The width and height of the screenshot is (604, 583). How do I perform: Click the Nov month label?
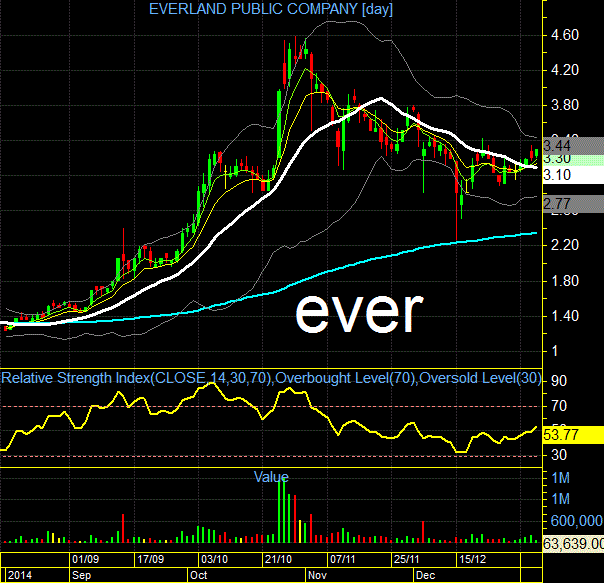317,575
